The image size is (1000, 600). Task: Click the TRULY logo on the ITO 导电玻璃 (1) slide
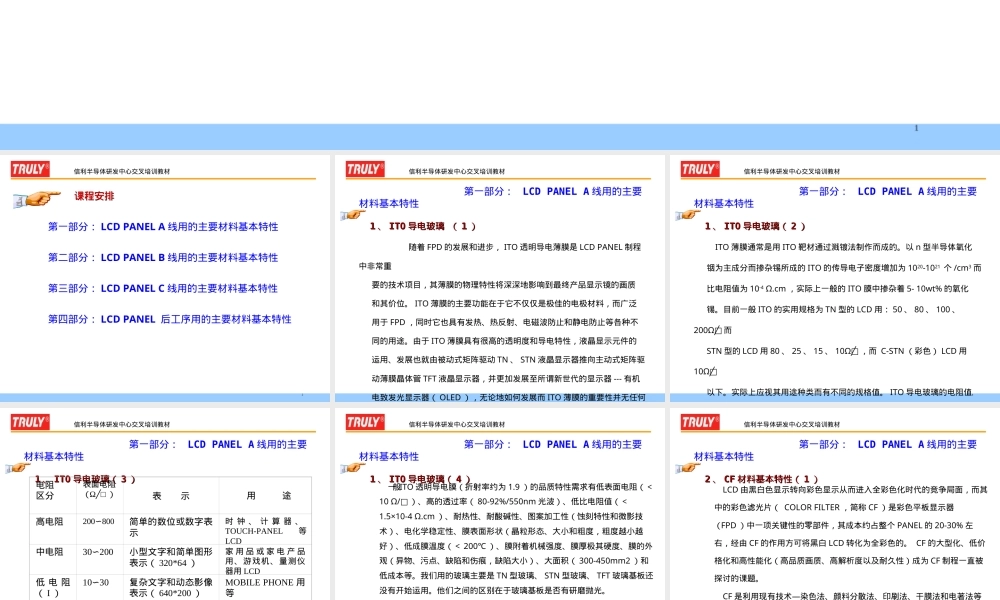click(365, 169)
